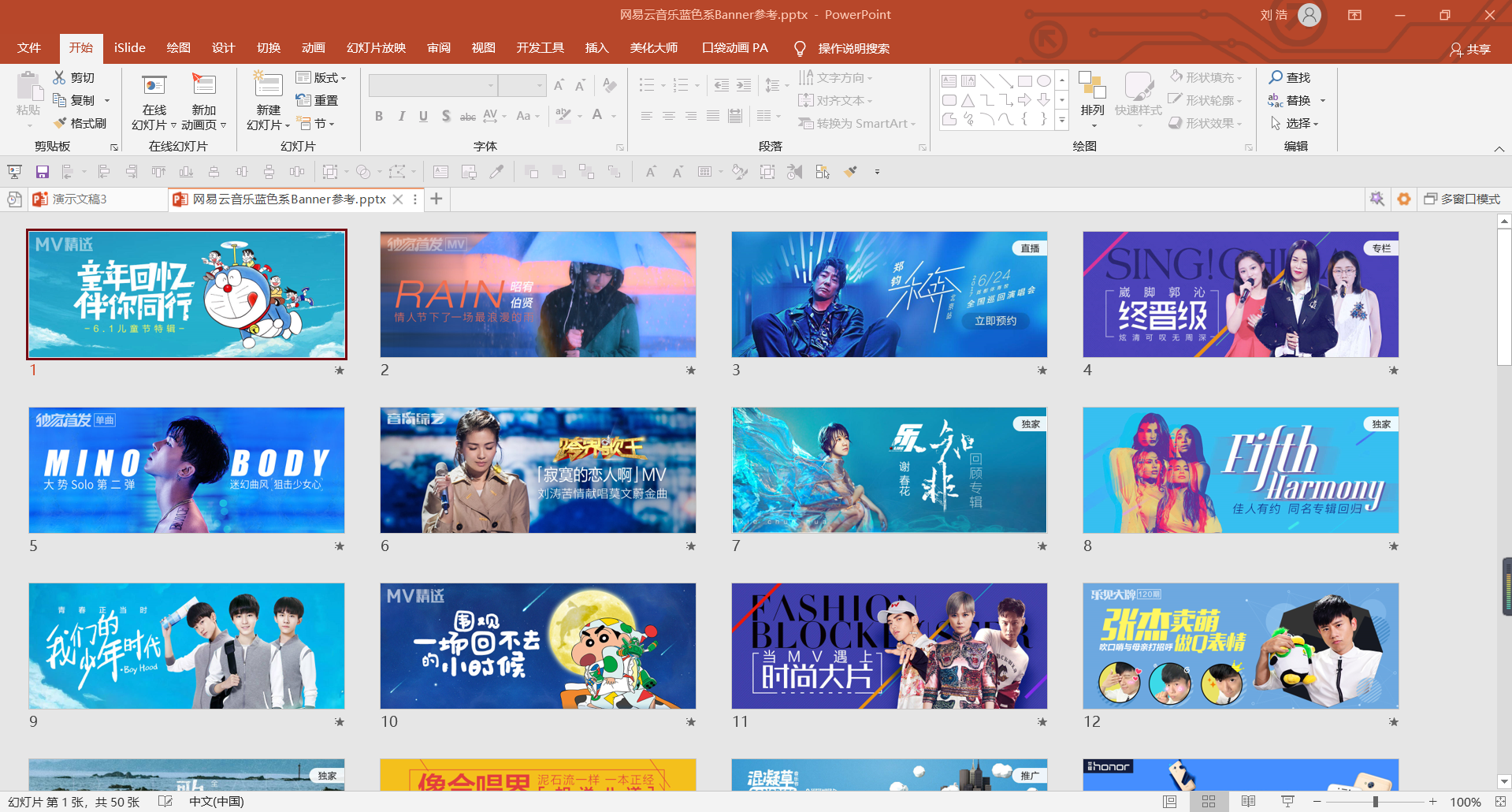Toggle Bold formatting
This screenshot has width=1512, height=812.
[x=379, y=116]
